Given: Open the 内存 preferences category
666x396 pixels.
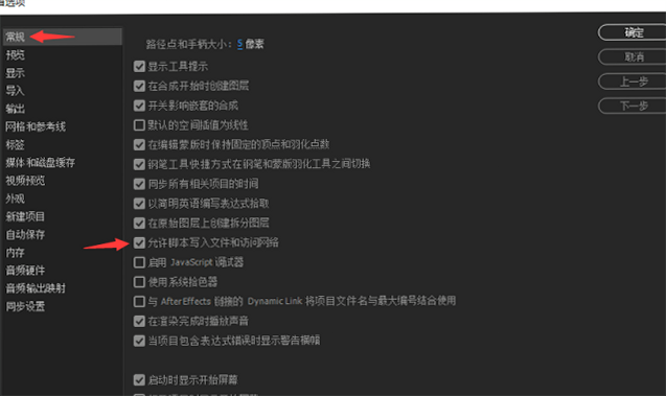Looking at the screenshot, I should [15, 253].
